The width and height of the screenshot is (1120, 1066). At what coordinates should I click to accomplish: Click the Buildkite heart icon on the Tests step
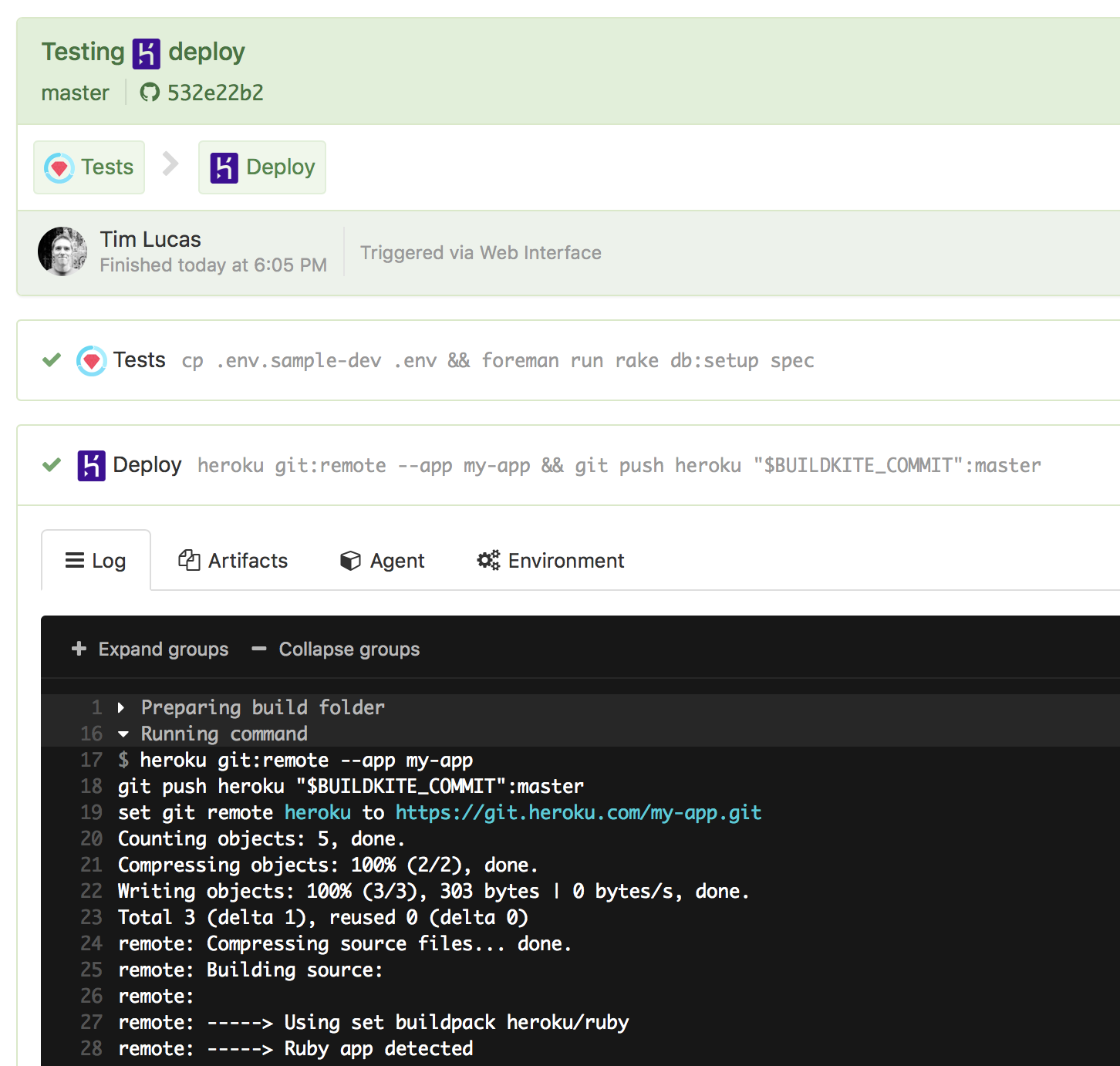[91, 360]
